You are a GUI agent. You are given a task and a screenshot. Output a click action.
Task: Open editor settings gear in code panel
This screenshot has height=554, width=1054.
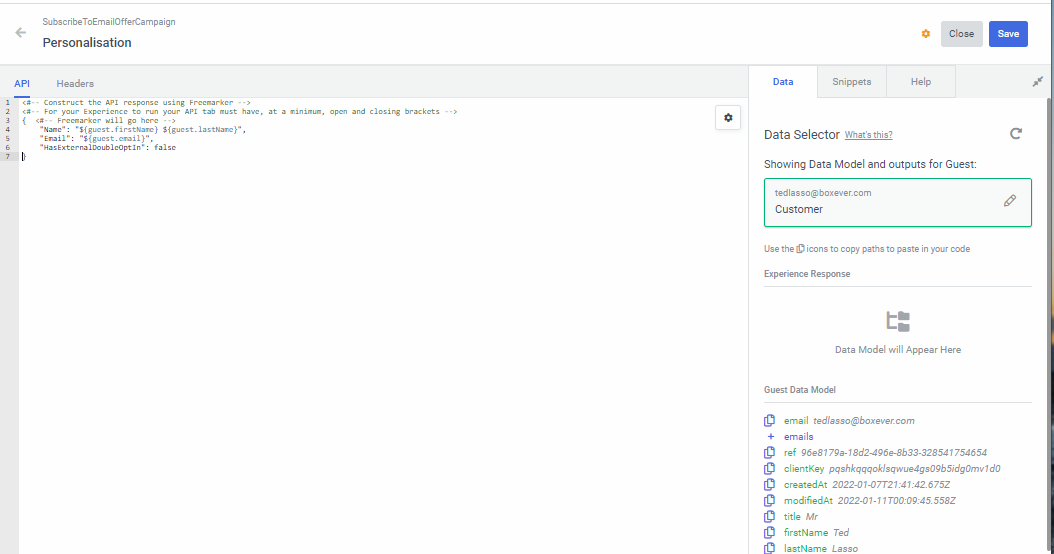[x=728, y=118]
